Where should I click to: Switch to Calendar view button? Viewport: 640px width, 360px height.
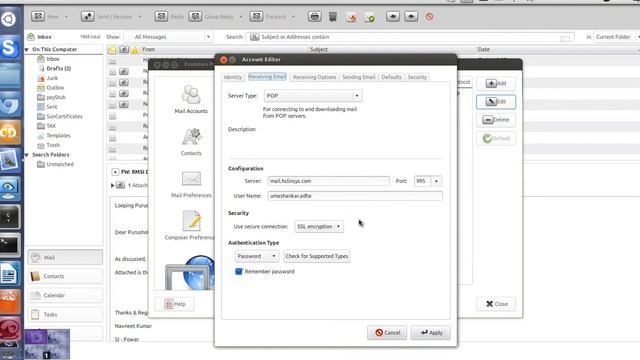tap(65, 295)
